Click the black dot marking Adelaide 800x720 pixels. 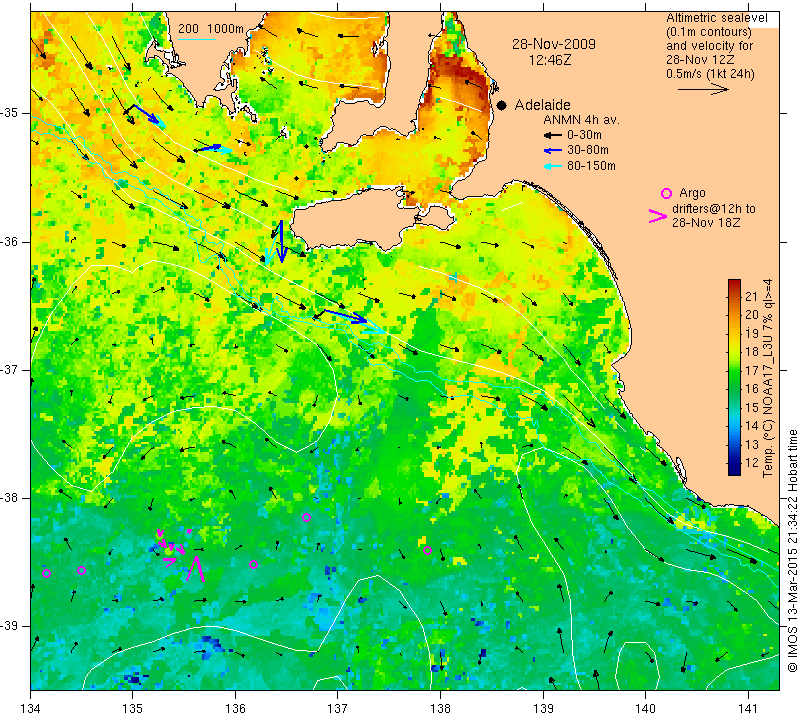click(x=502, y=105)
